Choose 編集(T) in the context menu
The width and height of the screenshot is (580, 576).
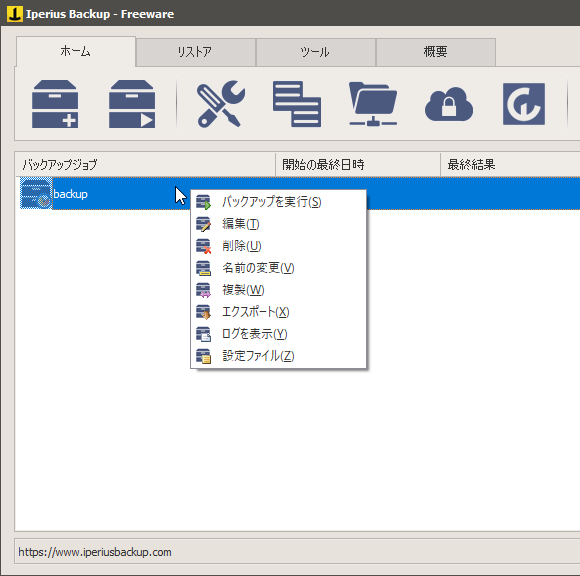(x=278, y=224)
